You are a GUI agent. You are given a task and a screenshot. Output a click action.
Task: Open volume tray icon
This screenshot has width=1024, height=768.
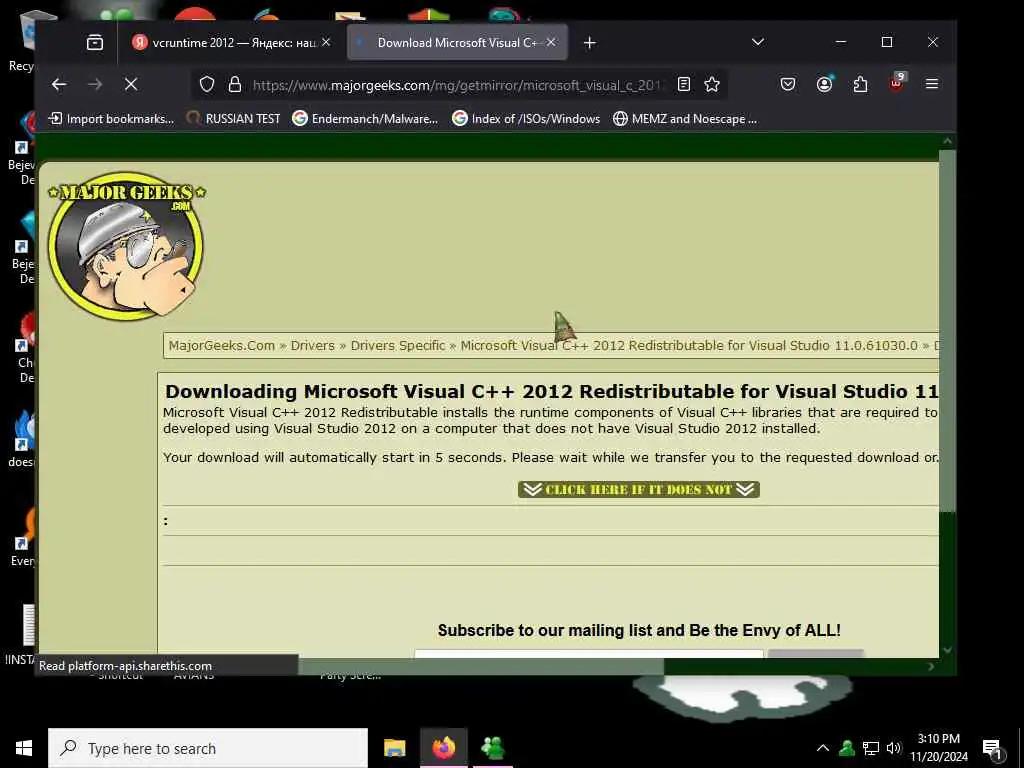pos(893,748)
